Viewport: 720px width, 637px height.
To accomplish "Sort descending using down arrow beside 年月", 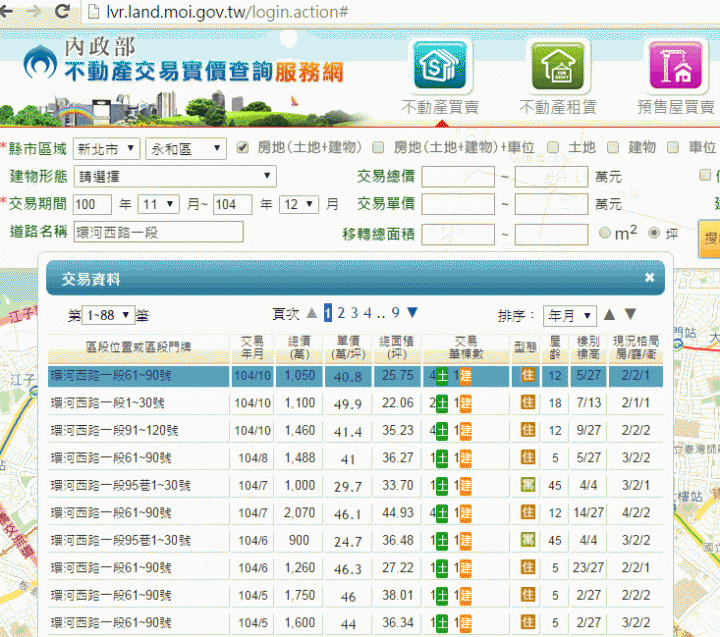I will [630, 315].
